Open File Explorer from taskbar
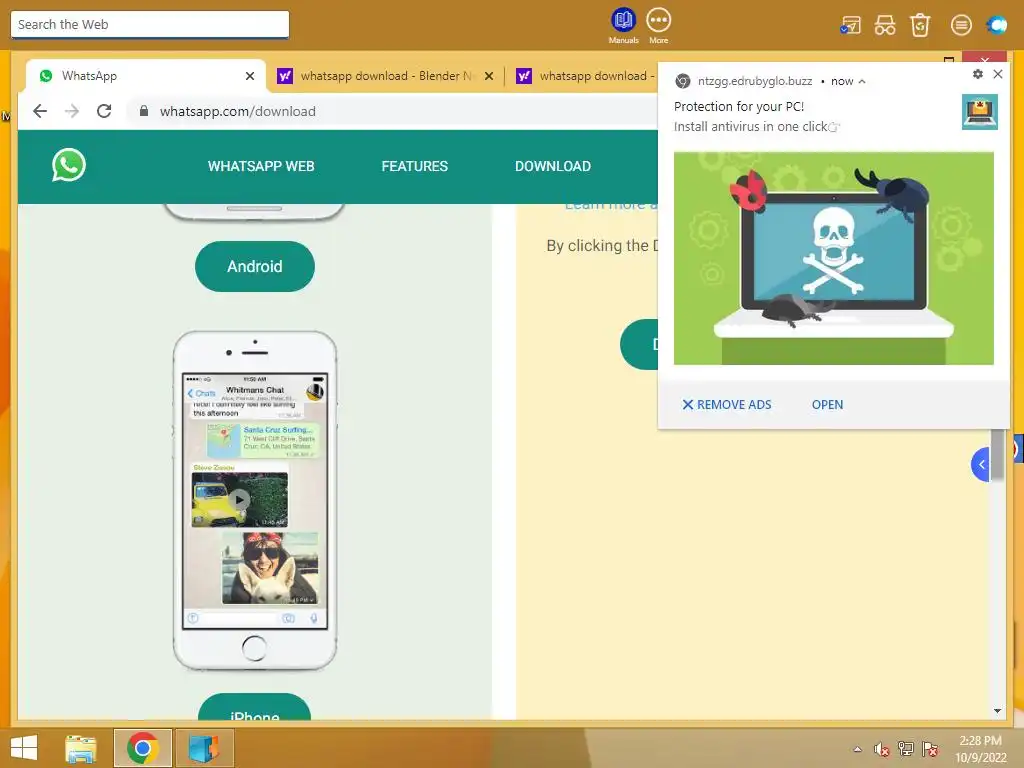This screenshot has width=1024, height=768. click(80, 748)
